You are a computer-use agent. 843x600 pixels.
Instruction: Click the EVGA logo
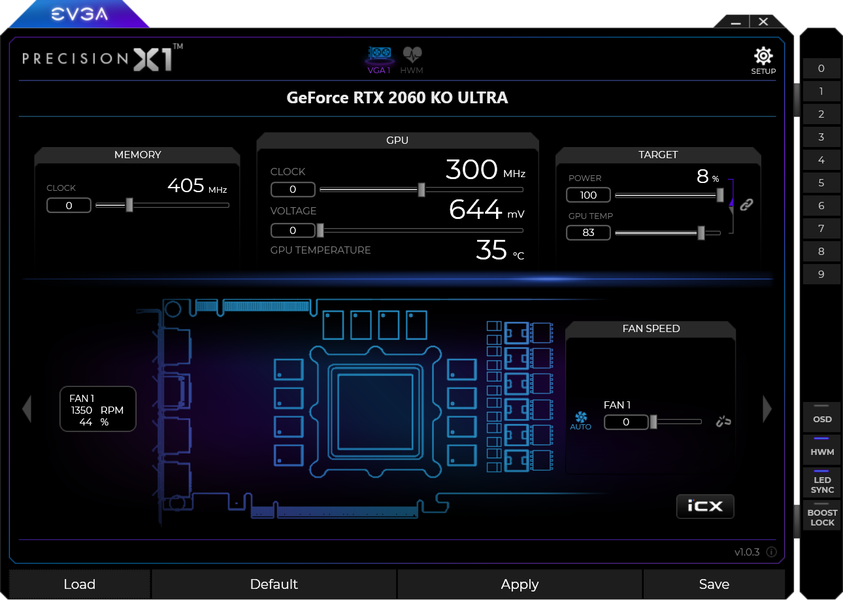(80, 15)
